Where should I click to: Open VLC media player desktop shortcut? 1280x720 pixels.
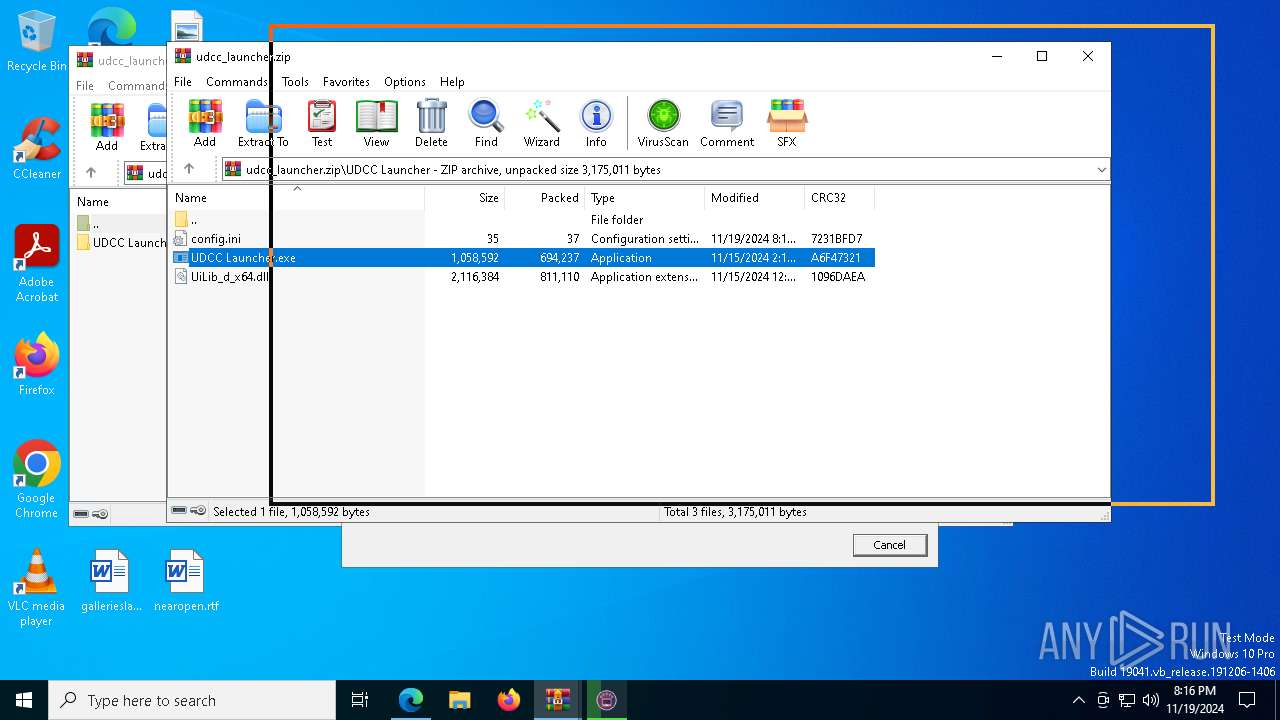[x=36, y=588]
